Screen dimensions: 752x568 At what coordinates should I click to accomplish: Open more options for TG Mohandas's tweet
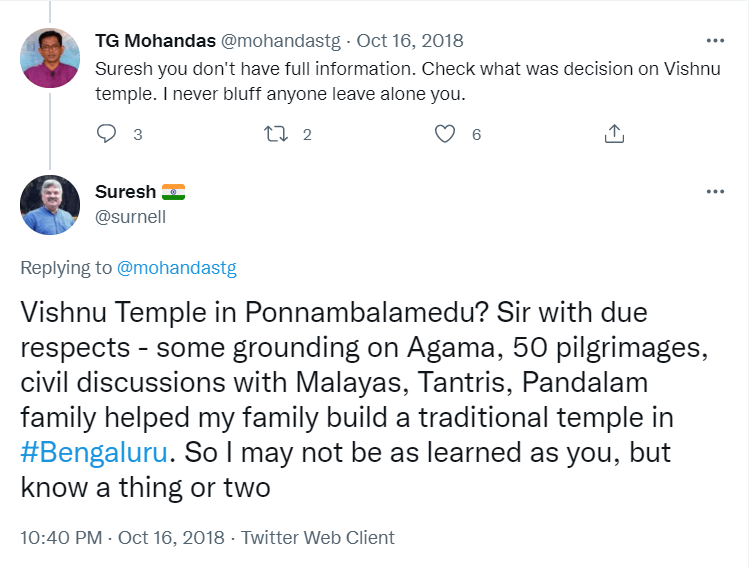click(715, 42)
